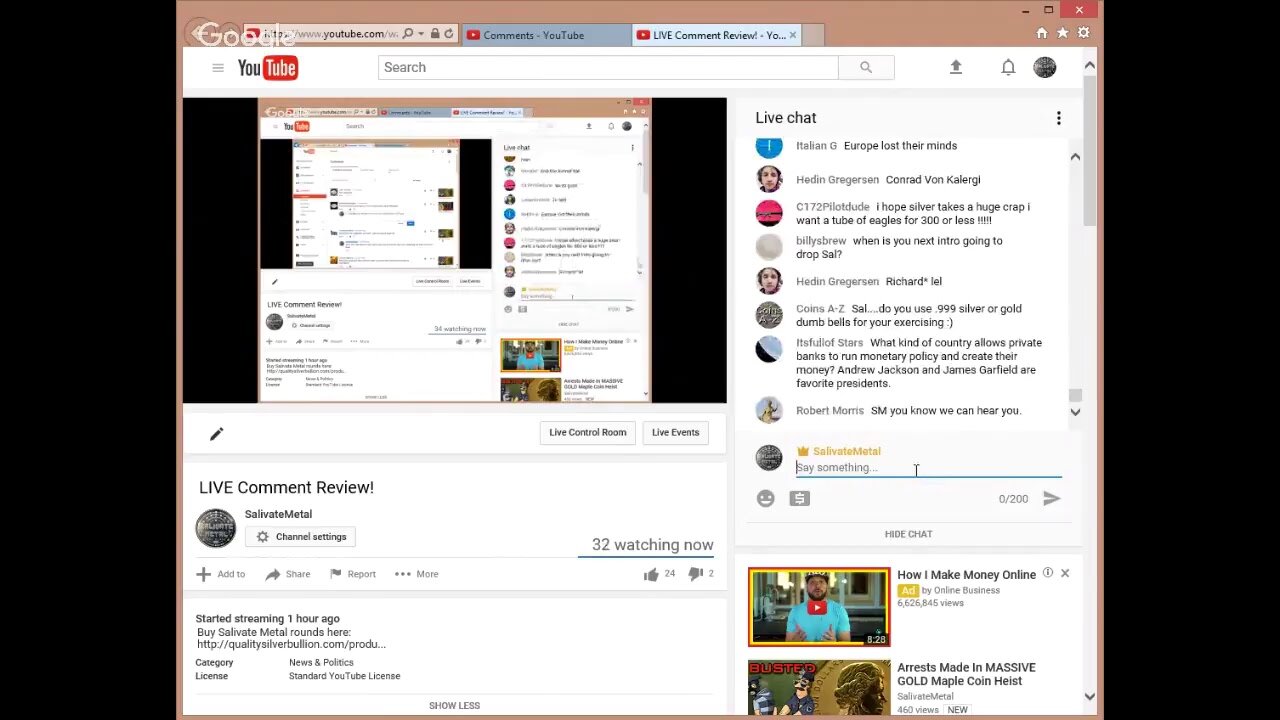This screenshot has height=720, width=1280.
Task: Open the Maple Coin Heist video thumbnail
Action: (819, 687)
